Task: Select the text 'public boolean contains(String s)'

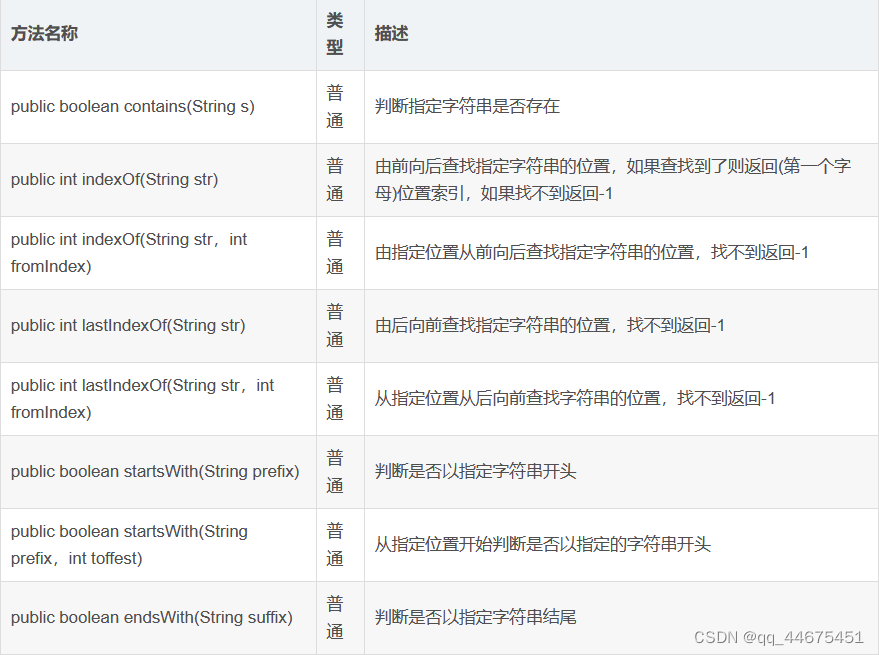Action: click(x=133, y=107)
